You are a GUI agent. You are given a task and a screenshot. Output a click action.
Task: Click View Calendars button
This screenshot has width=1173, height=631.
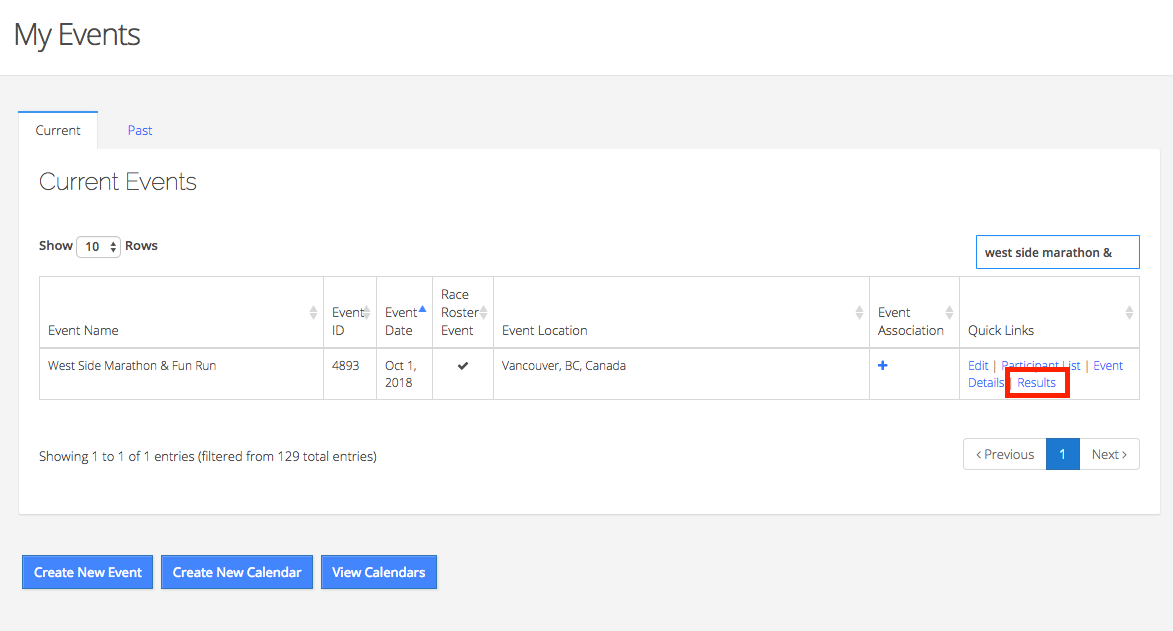pyautogui.click(x=379, y=572)
